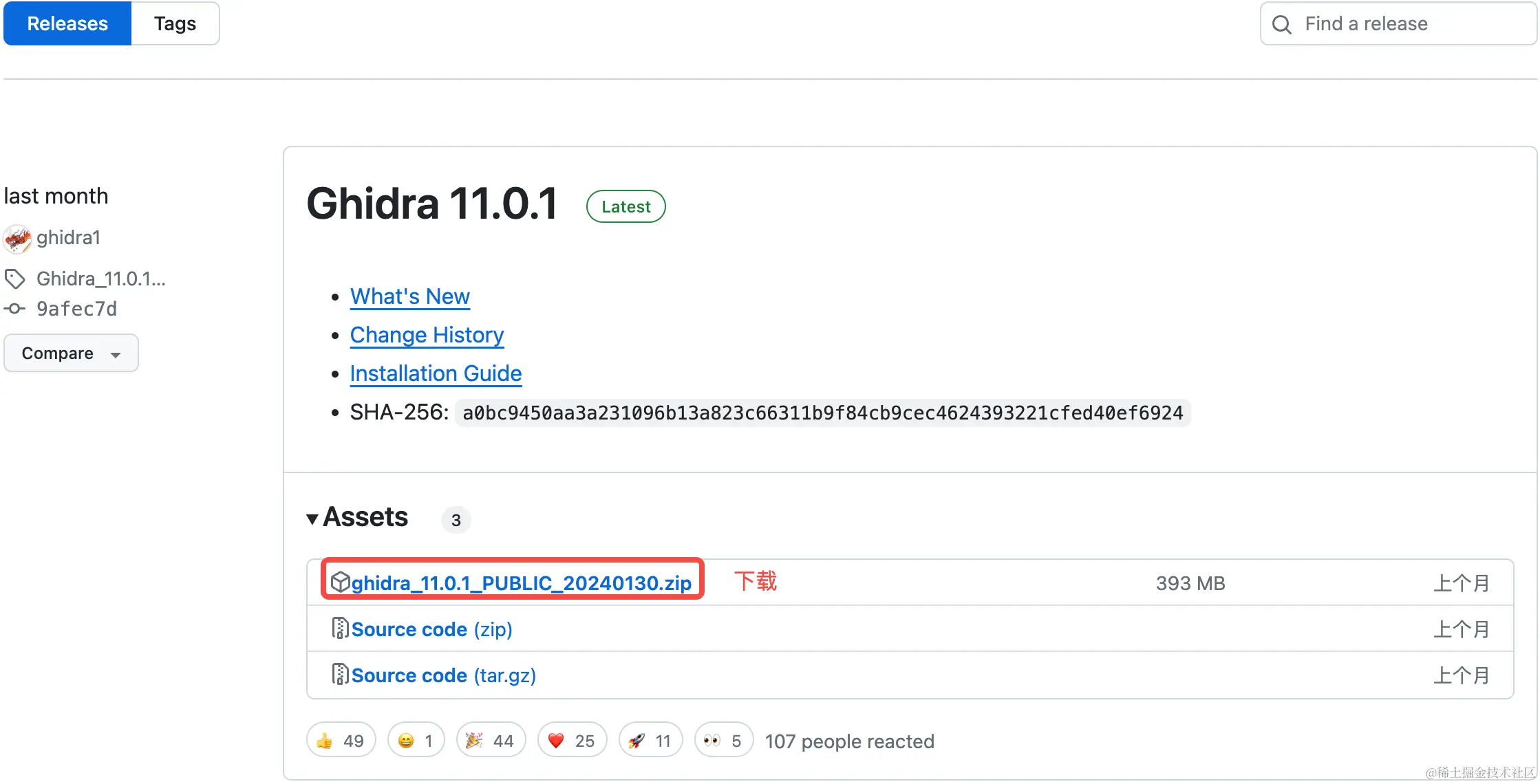Toggle the thumbs up reaction (49)
The height and width of the screenshot is (784, 1540).
[341, 741]
